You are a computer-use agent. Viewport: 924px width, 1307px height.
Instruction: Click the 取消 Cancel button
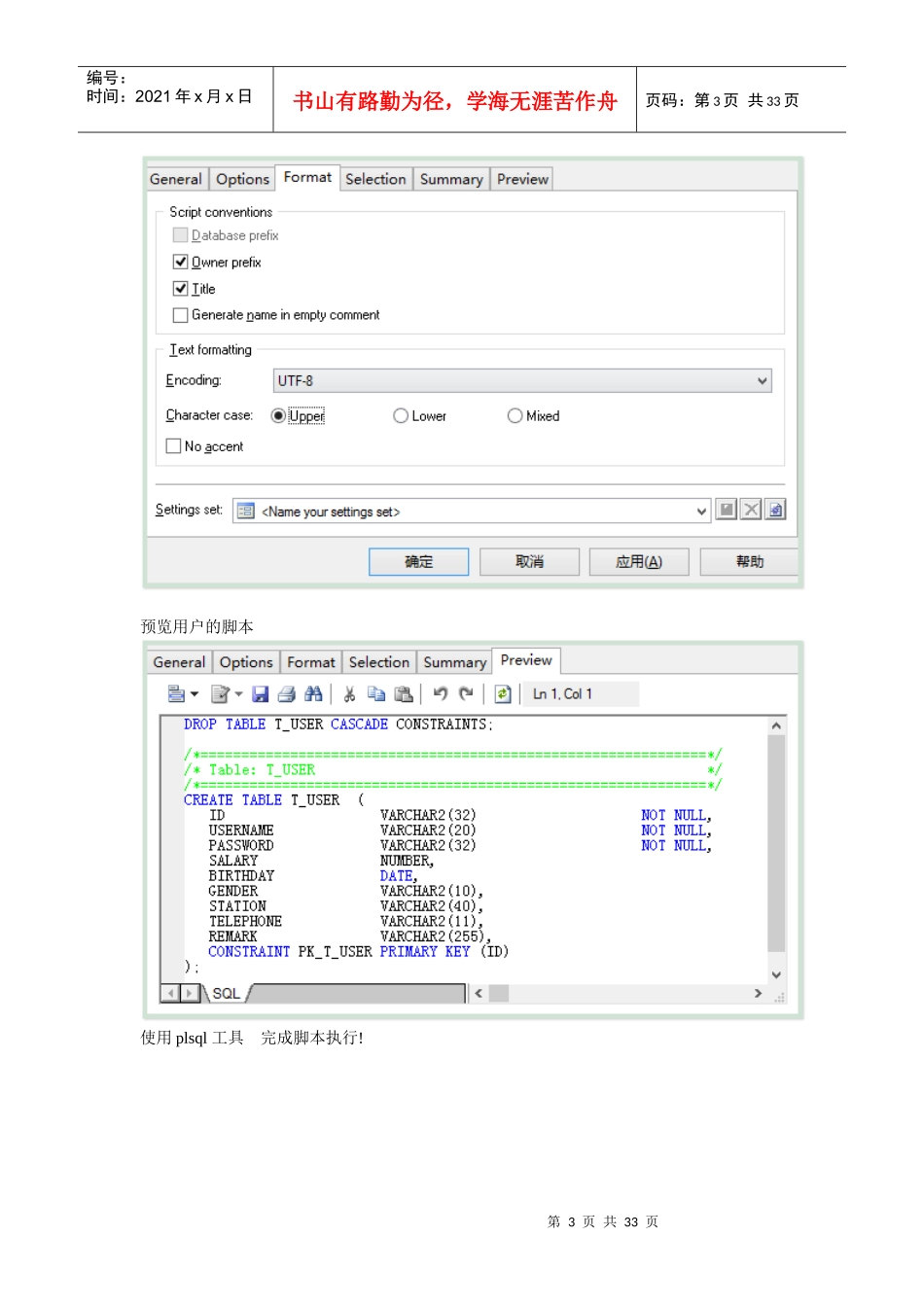tap(529, 561)
